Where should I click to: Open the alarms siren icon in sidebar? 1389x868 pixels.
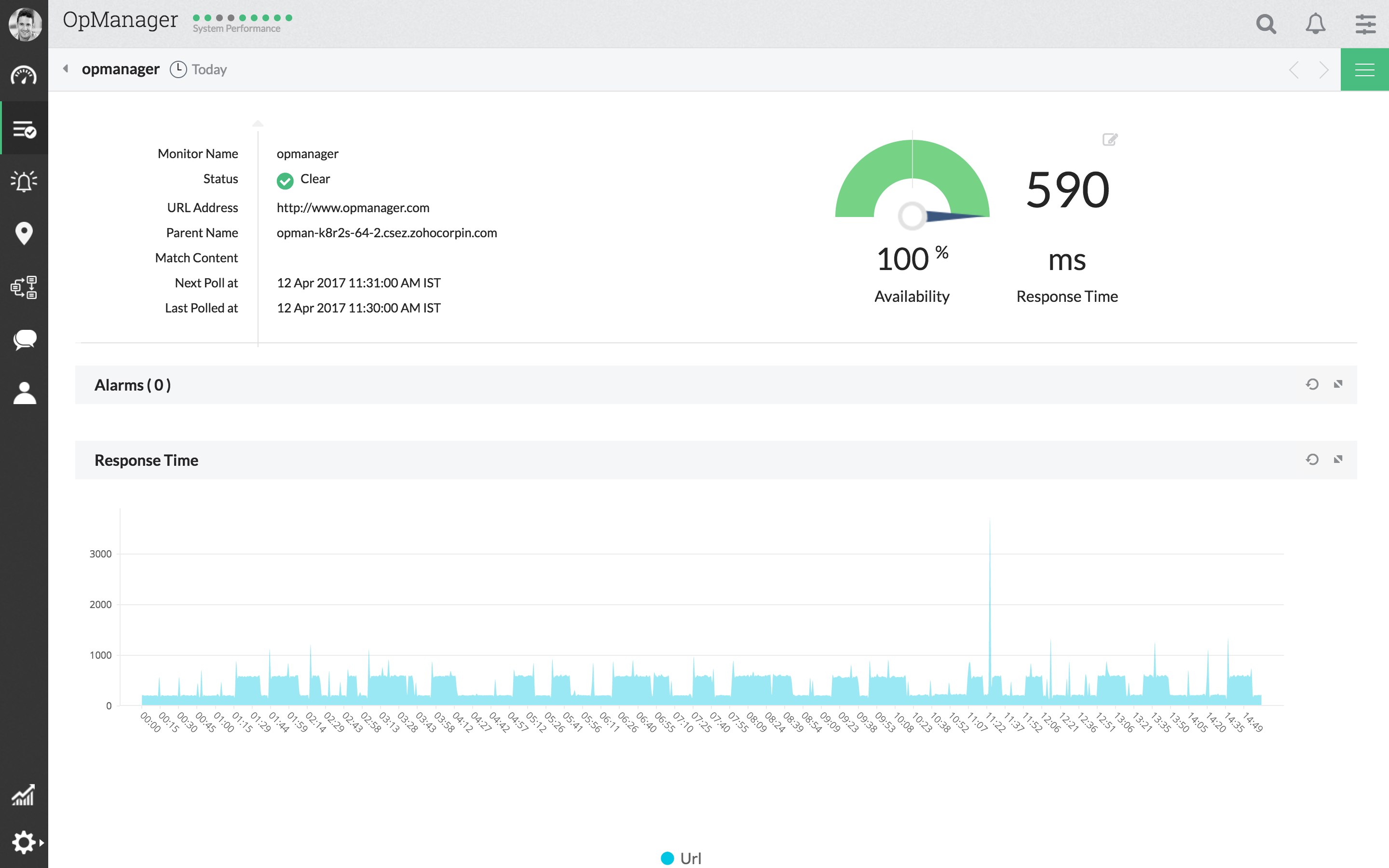[24, 181]
